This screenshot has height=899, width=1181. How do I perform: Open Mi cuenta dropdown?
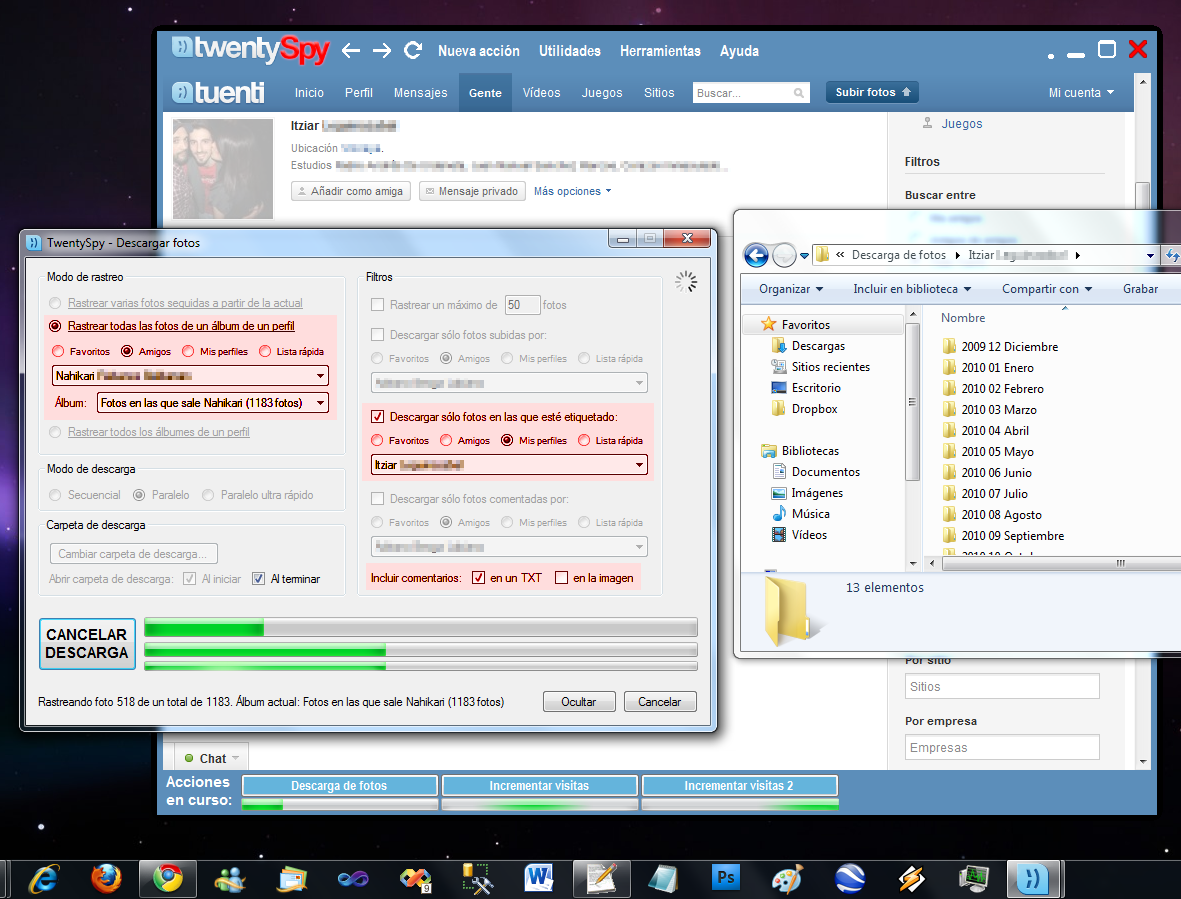click(1081, 93)
